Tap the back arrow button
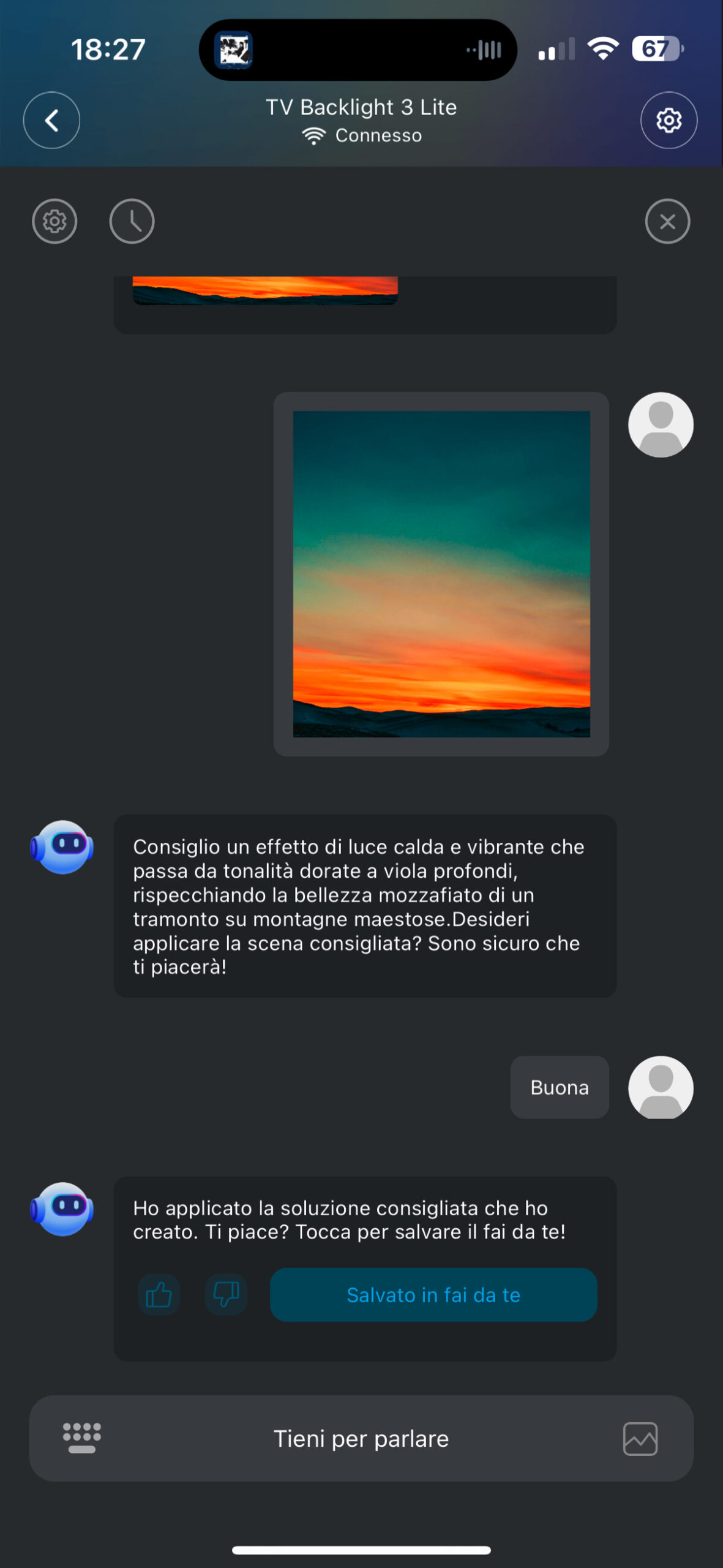This screenshot has width=723, height=1568. [51, 120]
